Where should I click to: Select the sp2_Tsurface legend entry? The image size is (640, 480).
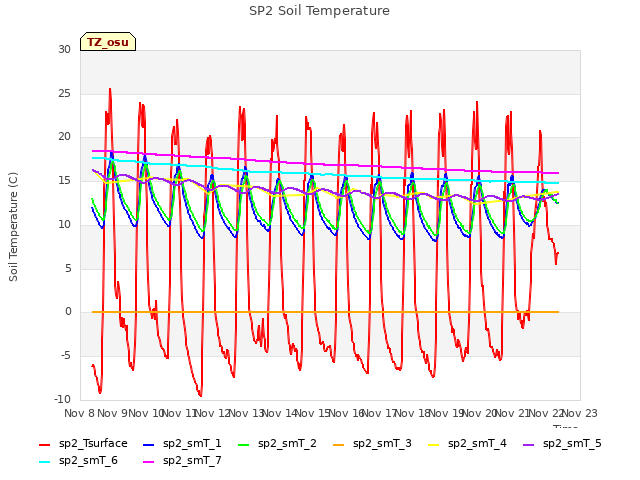point(83,444)
